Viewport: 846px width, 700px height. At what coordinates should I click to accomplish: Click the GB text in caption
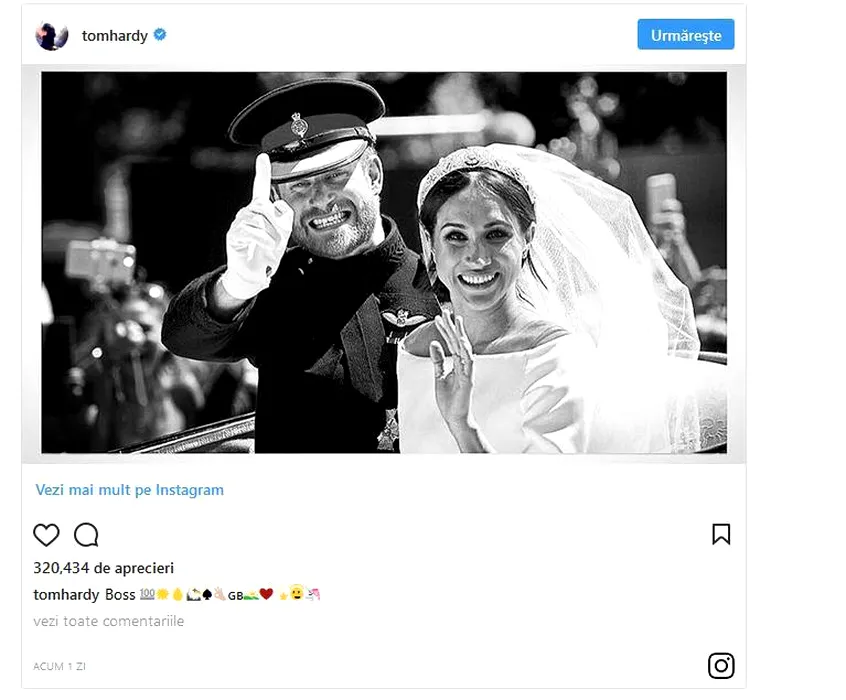click(235, 596)
